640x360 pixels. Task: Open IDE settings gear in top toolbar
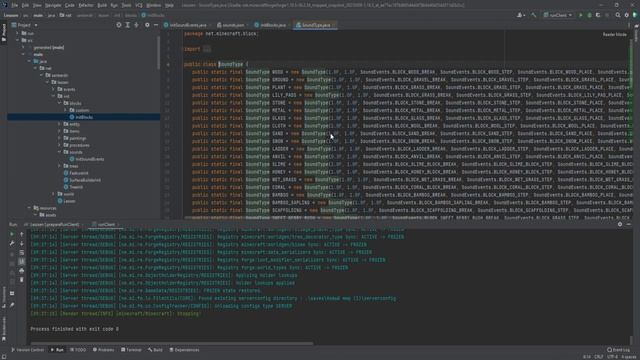(627, 15)
